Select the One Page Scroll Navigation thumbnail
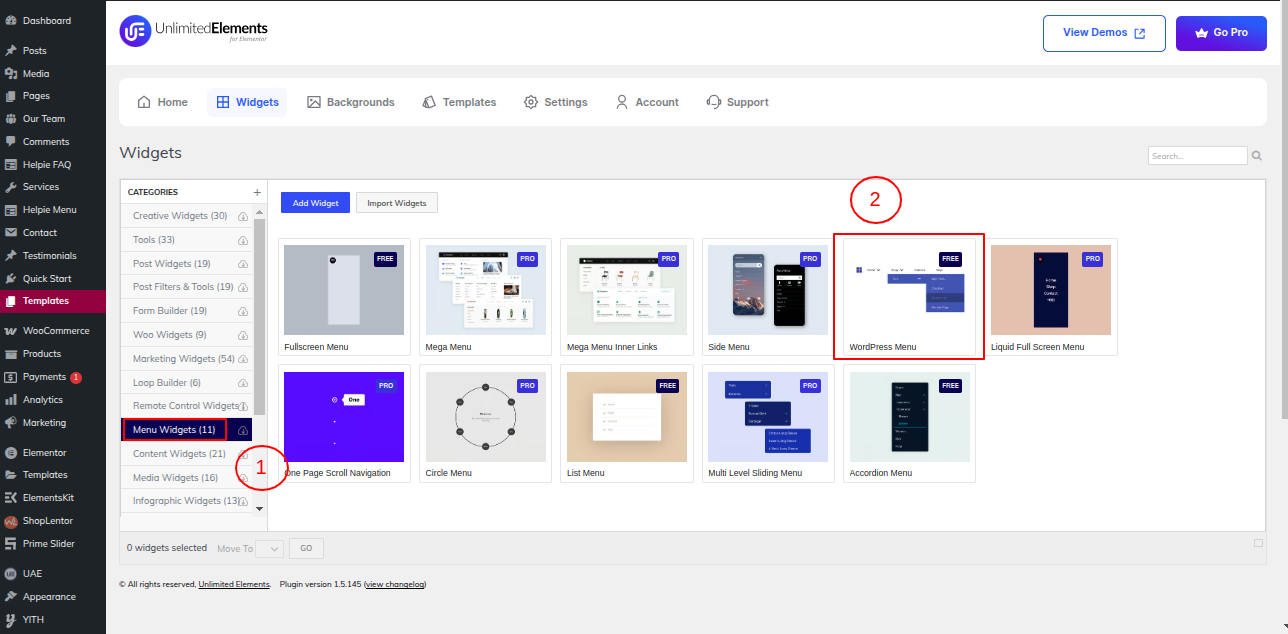1288x634 pixels. (x=344, y=416)
